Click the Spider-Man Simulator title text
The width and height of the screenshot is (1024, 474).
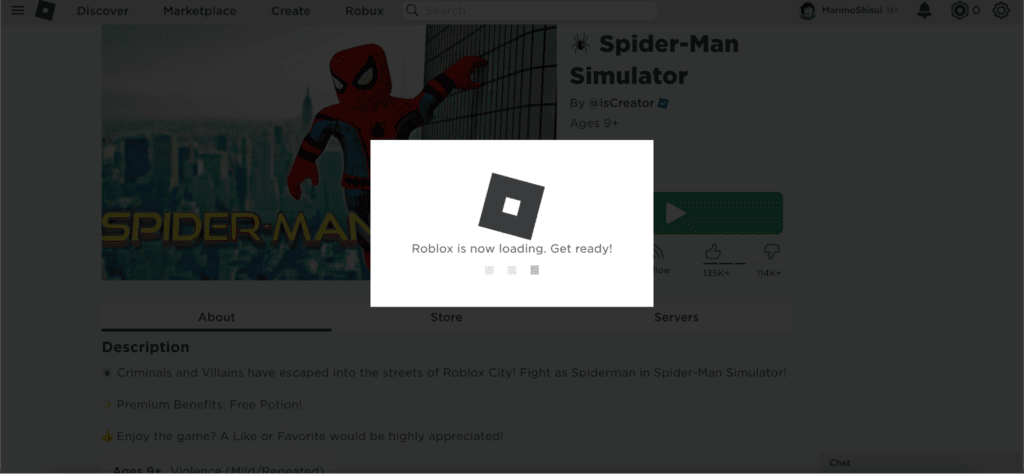(x=654, y=59)
